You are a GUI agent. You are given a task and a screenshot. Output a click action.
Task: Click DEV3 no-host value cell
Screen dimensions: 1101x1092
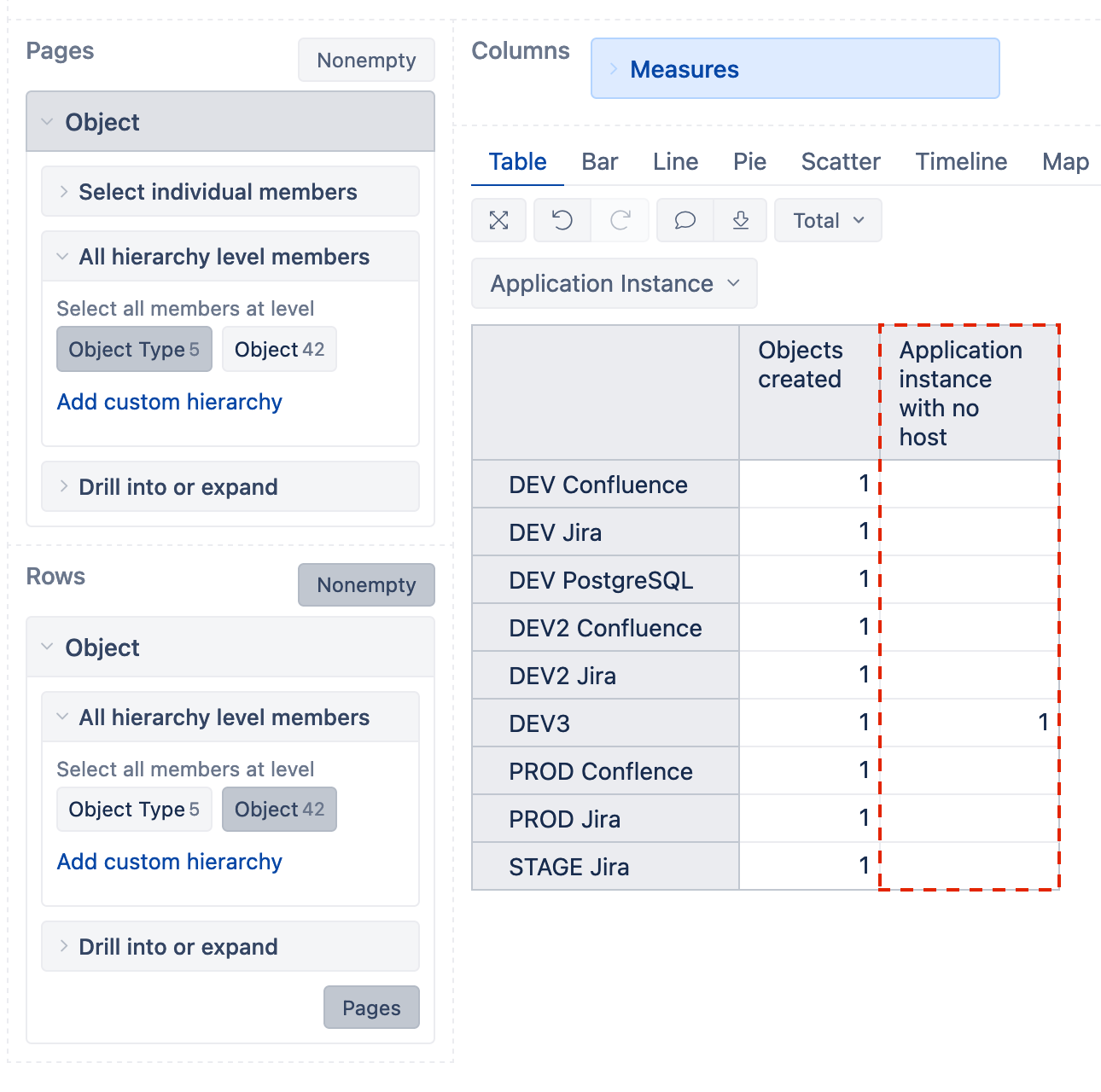coord(970,723)
